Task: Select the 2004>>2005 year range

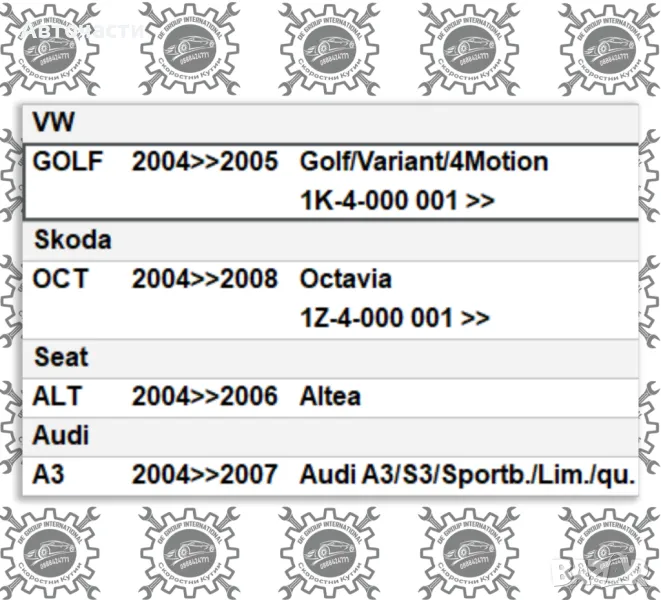Action: [205, 162]
